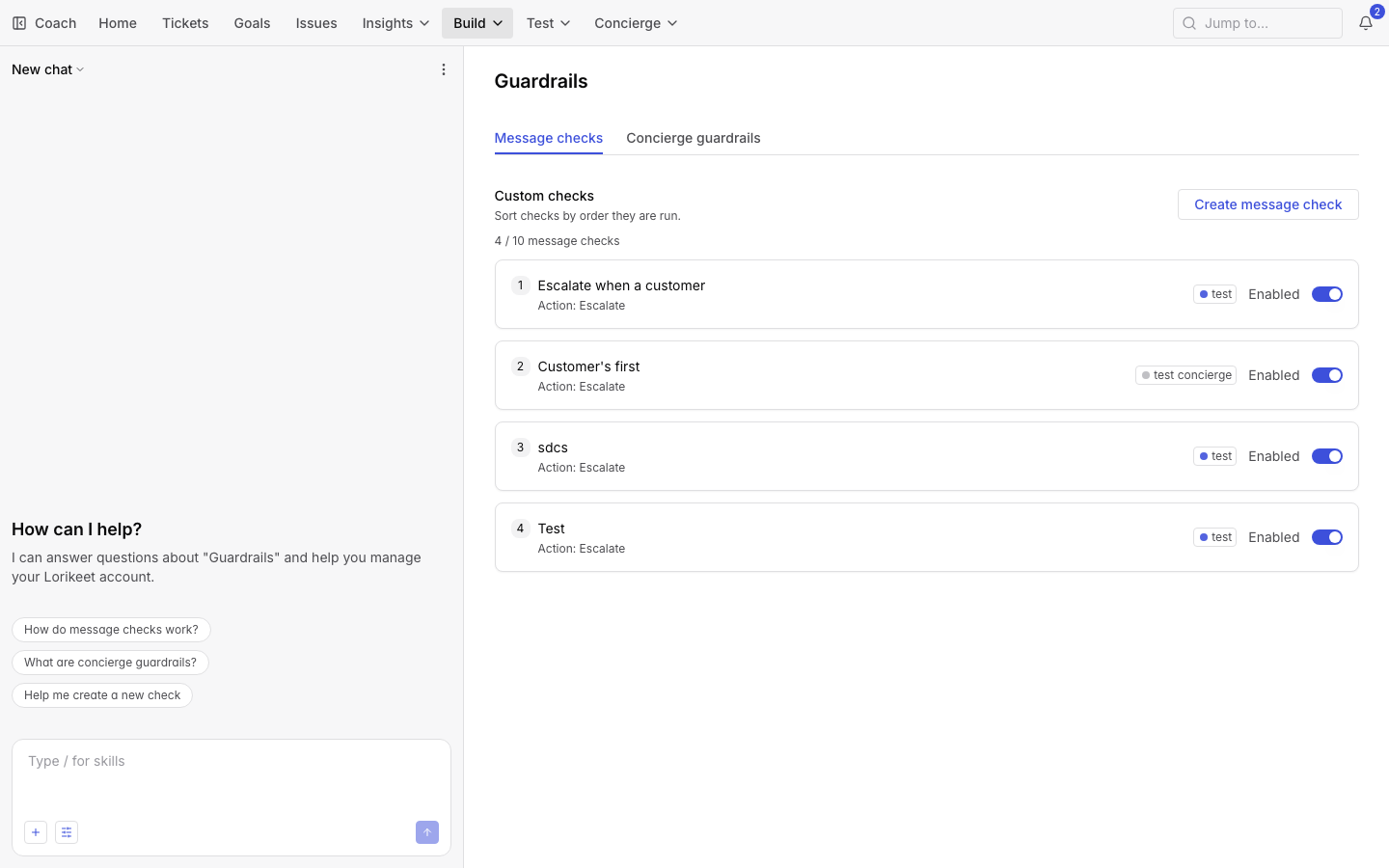Toggle off the Customer's first check

[1327, 375]
